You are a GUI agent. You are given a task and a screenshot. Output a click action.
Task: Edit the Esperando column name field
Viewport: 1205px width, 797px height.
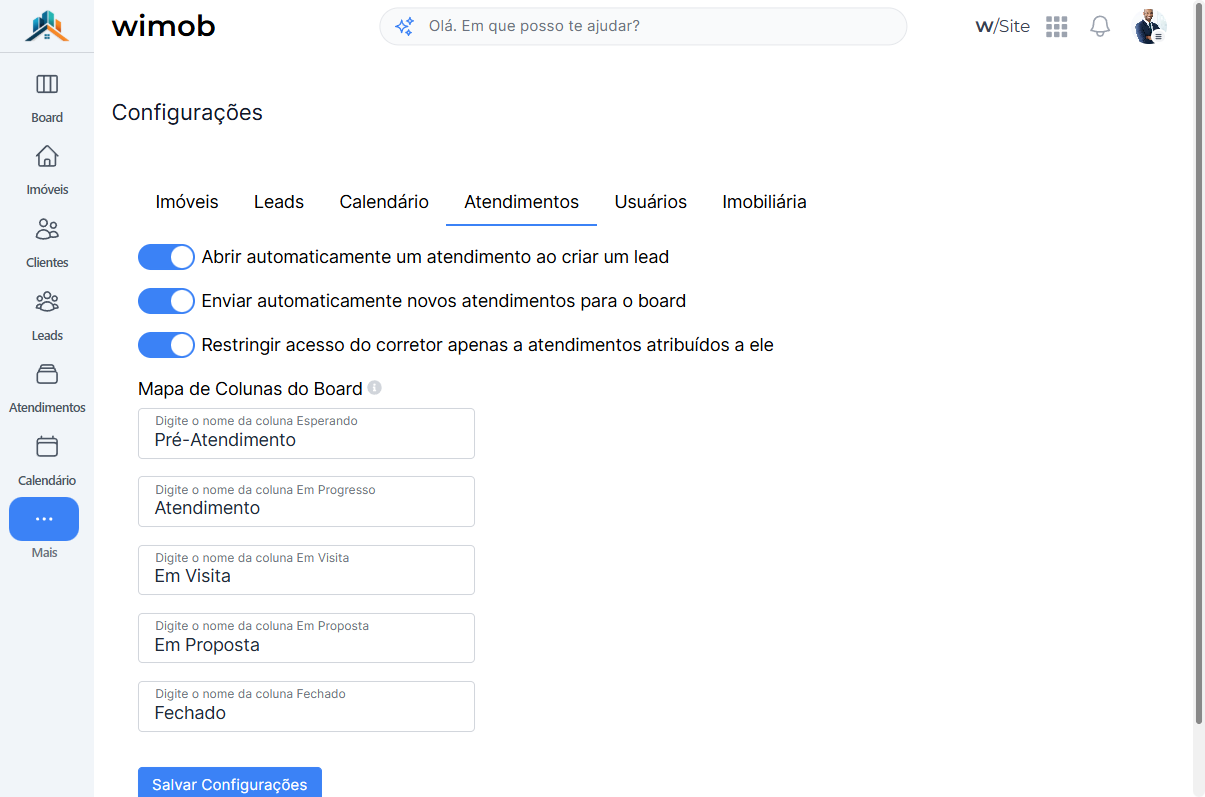(306, 433)
